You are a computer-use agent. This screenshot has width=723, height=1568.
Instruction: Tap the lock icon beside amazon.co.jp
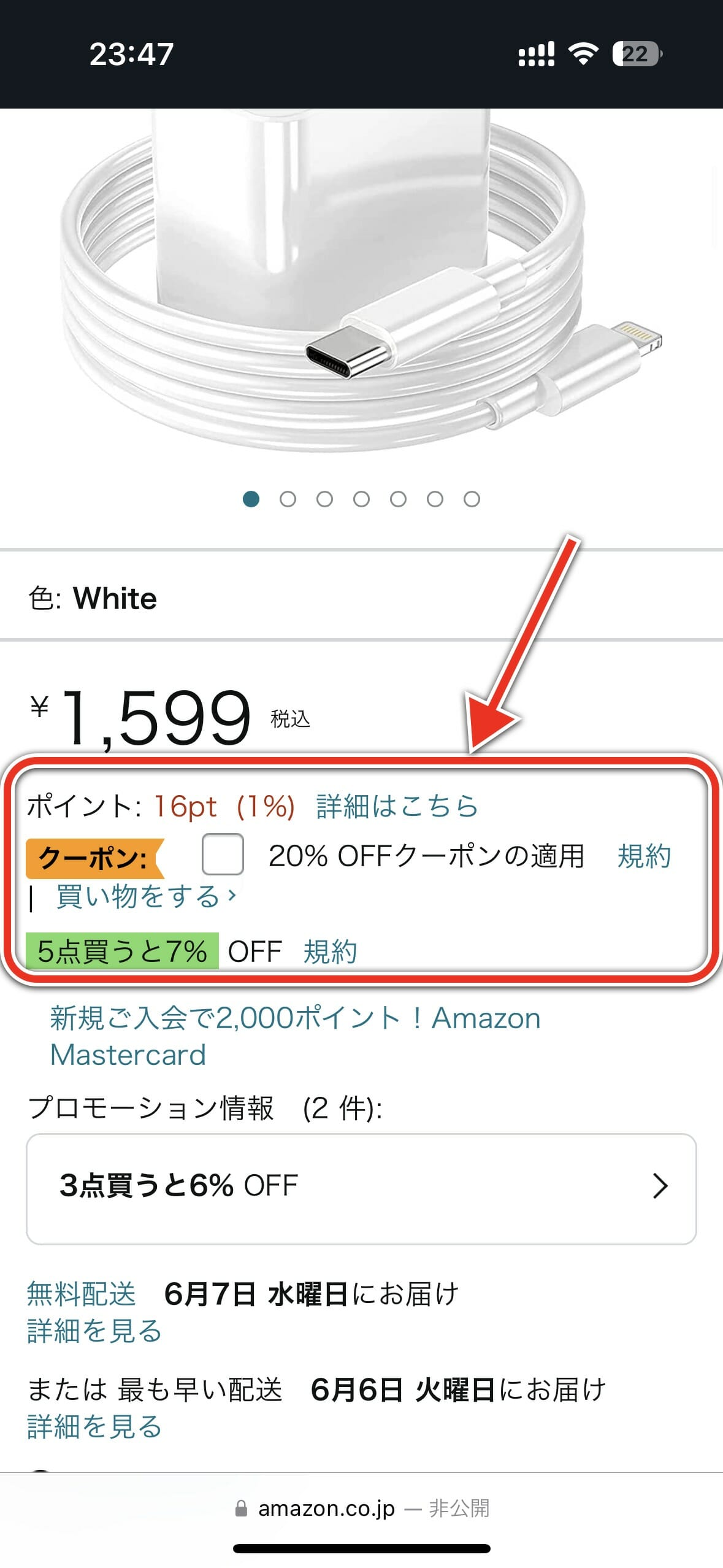pyautogui.click(x=242, y=1508)
